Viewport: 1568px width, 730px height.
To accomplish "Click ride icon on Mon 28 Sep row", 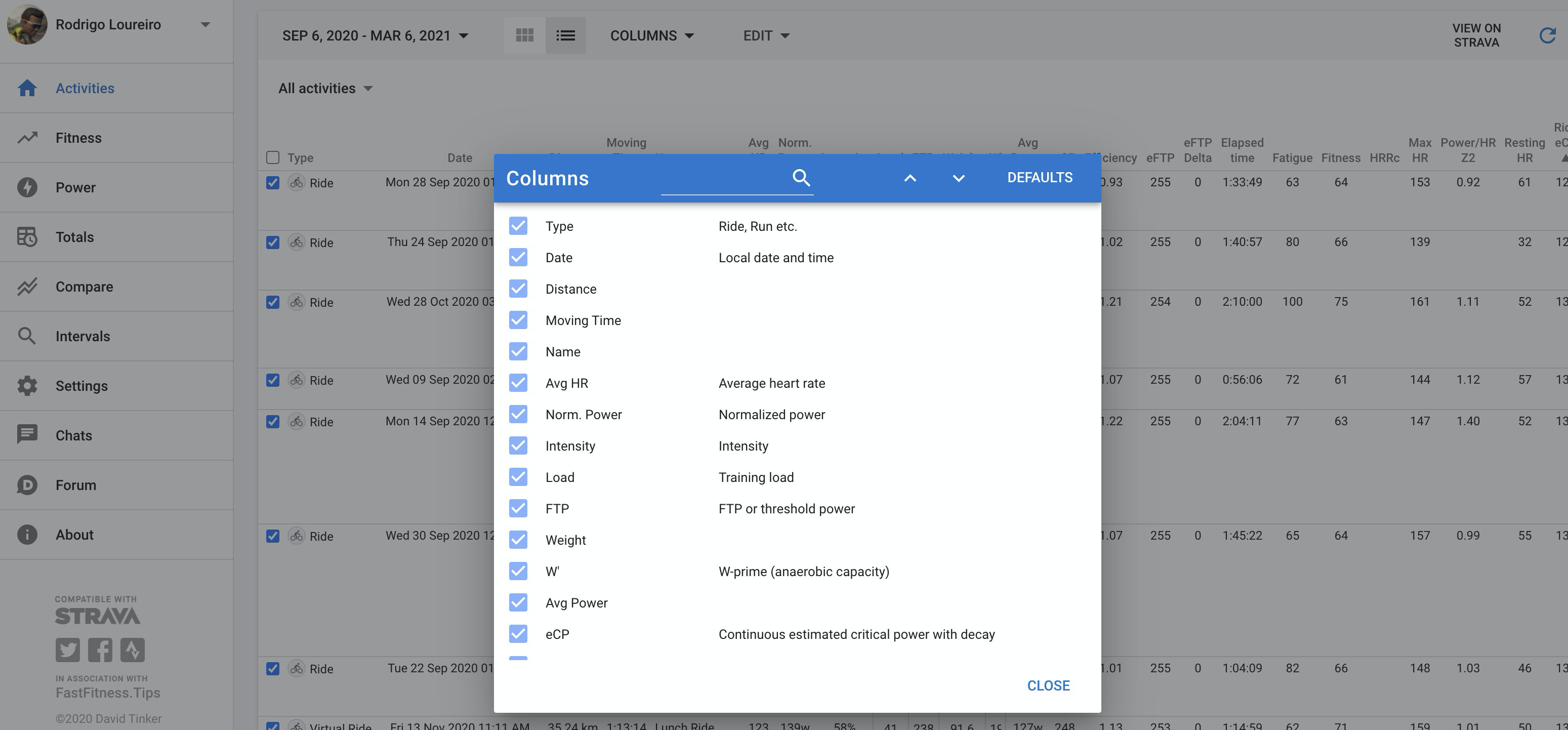I will (x=297, y=183).
